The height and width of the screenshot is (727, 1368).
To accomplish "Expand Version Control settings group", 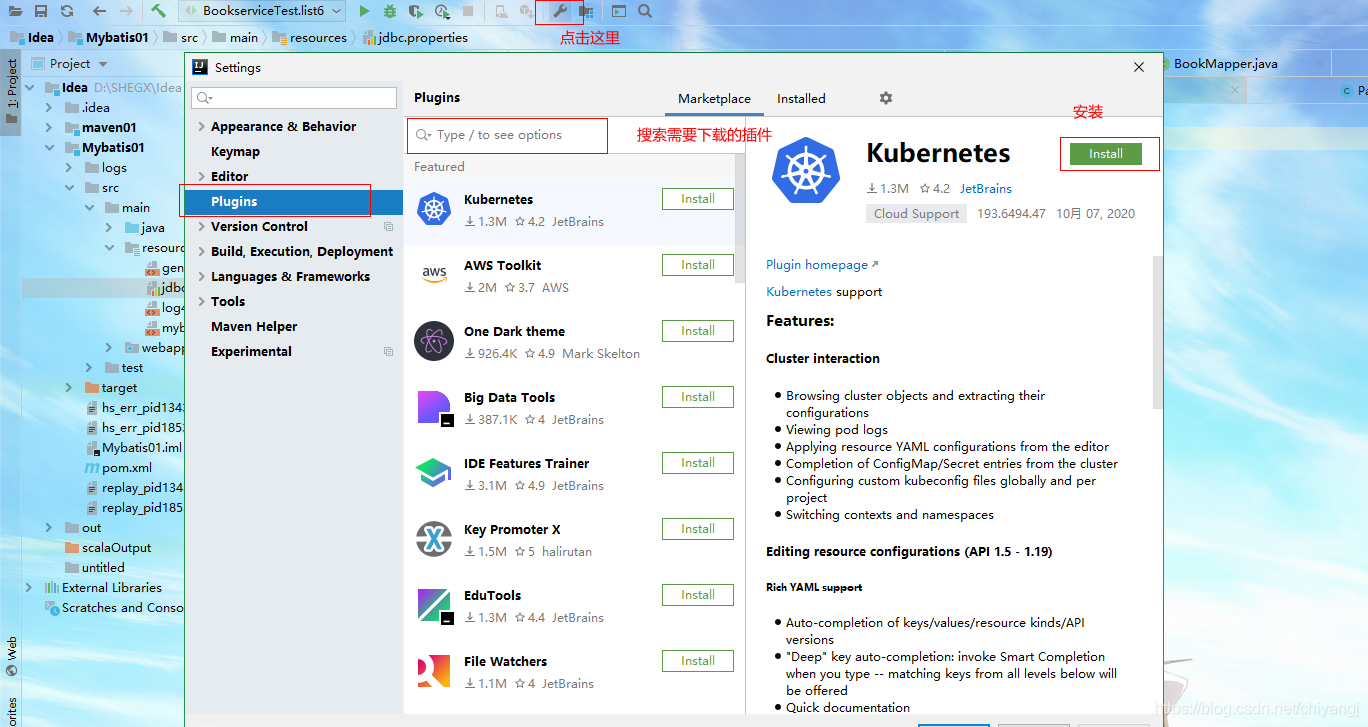I will pyautogui.click(x=202, y=226).
